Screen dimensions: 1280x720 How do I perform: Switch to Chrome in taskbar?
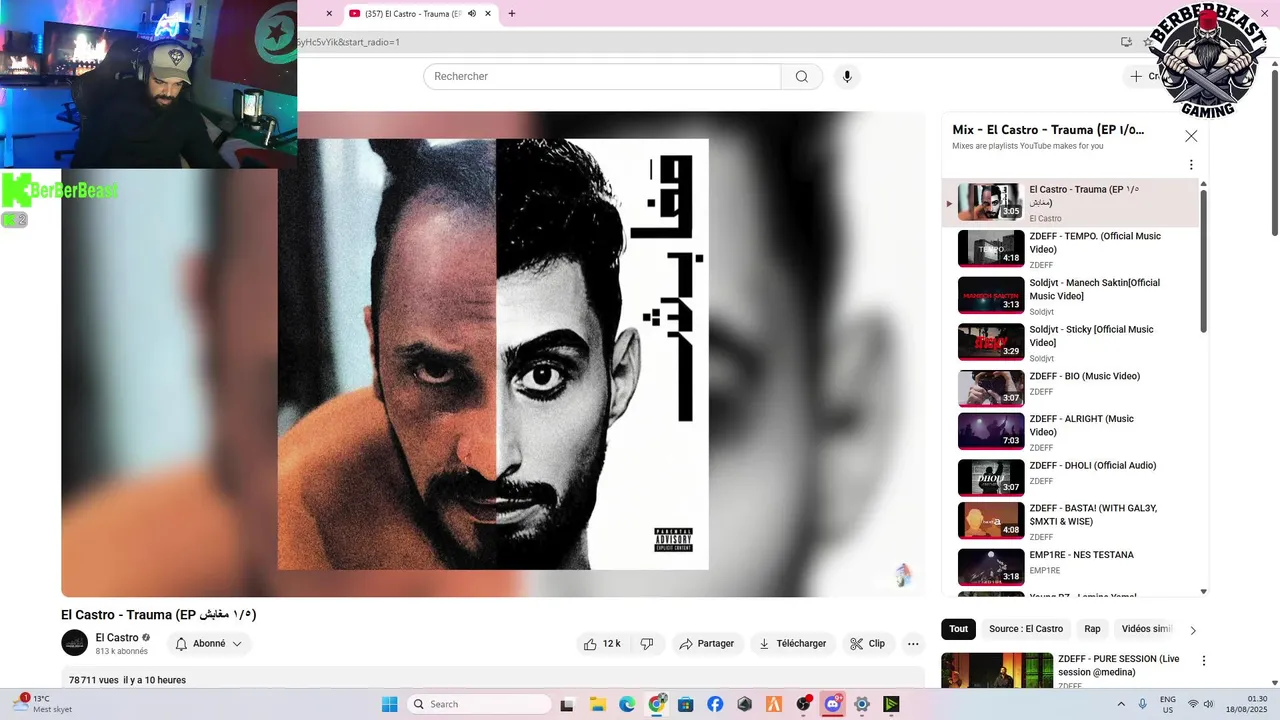pos(657,704)
